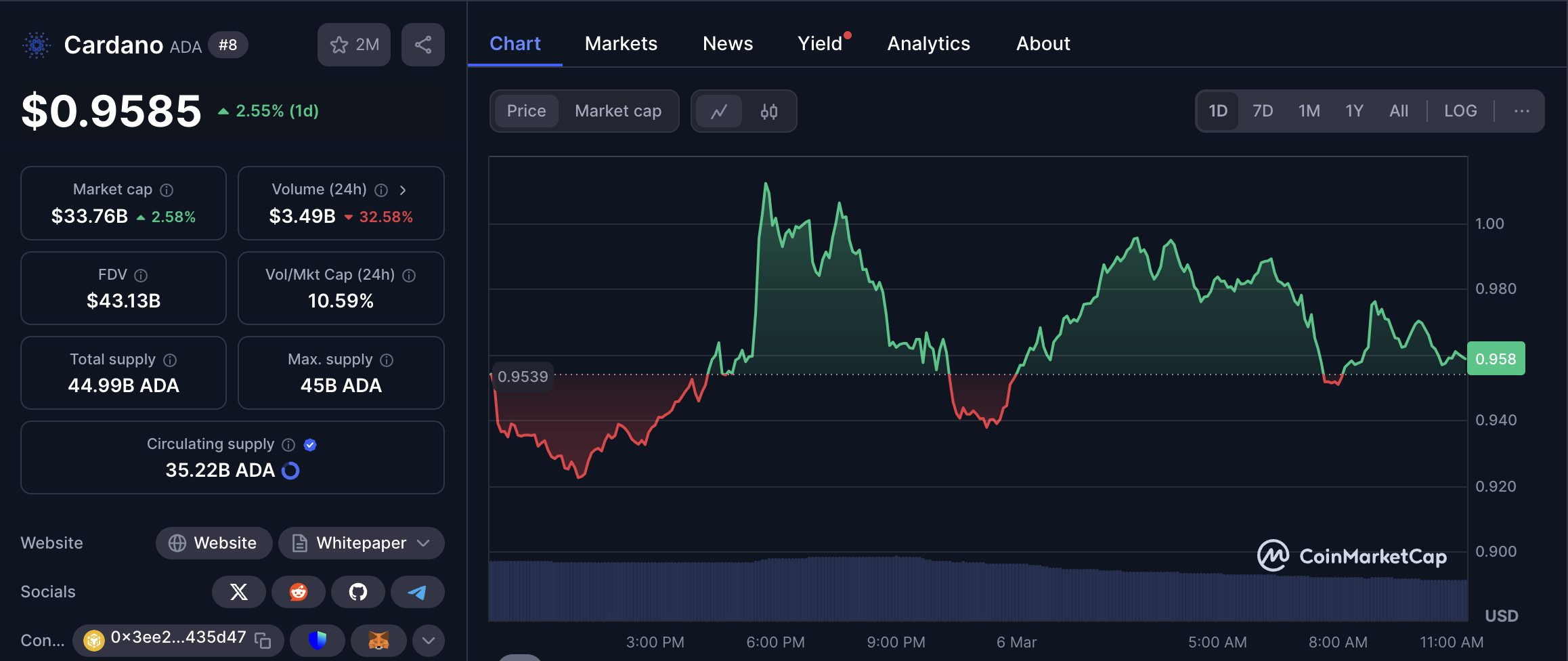Screen dimensions: 1568x661
Task: Expand Volume (24h) details chevron
Action: 403,190
